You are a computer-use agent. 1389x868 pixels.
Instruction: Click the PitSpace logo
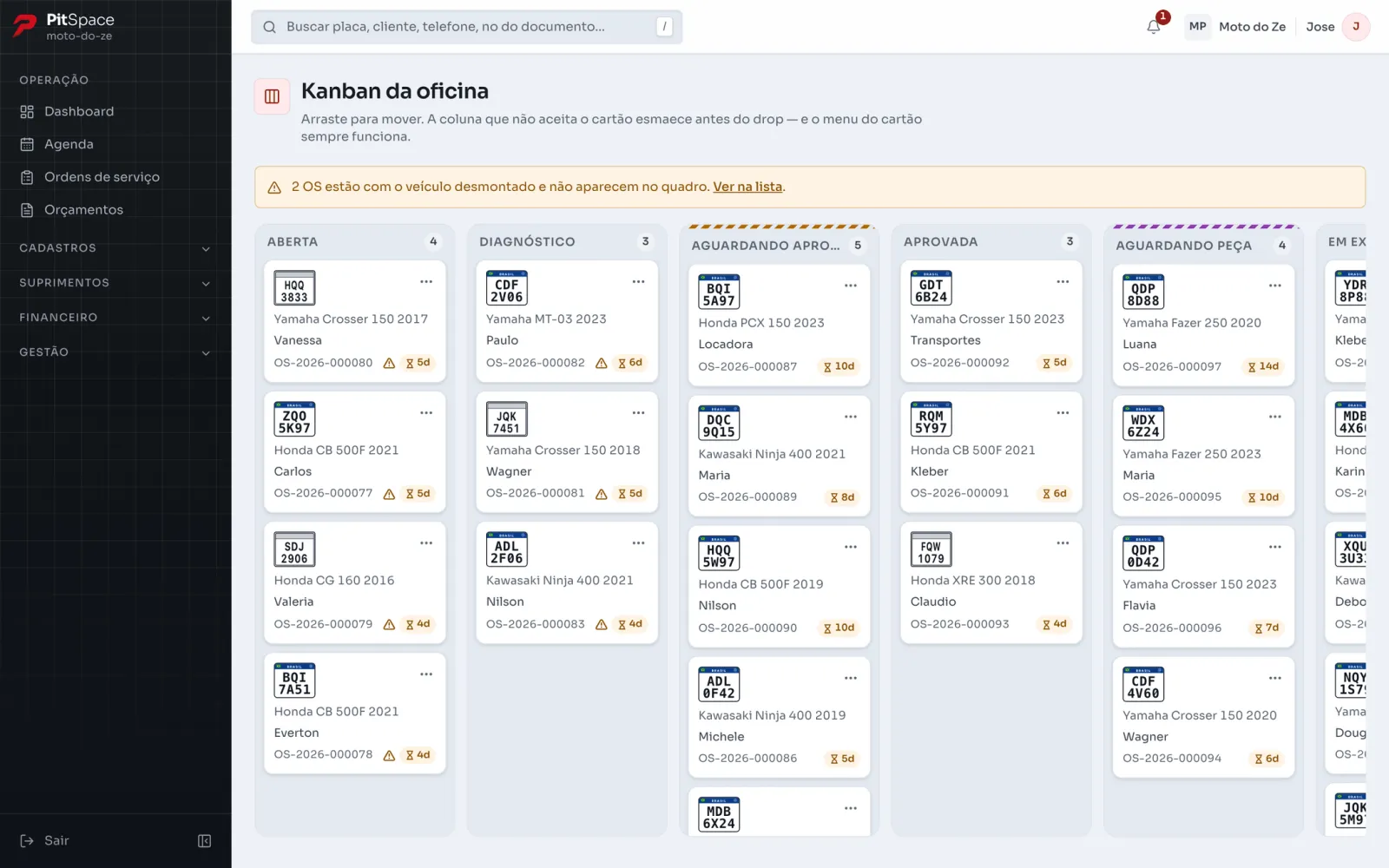63,27
